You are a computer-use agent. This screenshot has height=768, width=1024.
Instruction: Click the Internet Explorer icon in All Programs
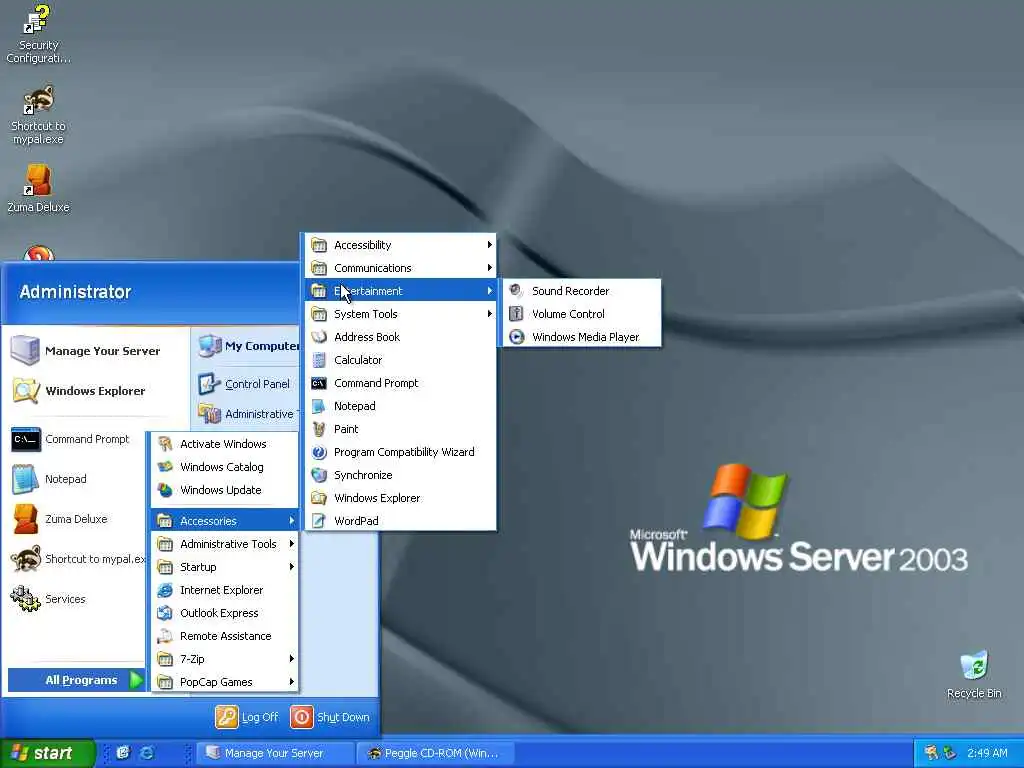point(165,590)
